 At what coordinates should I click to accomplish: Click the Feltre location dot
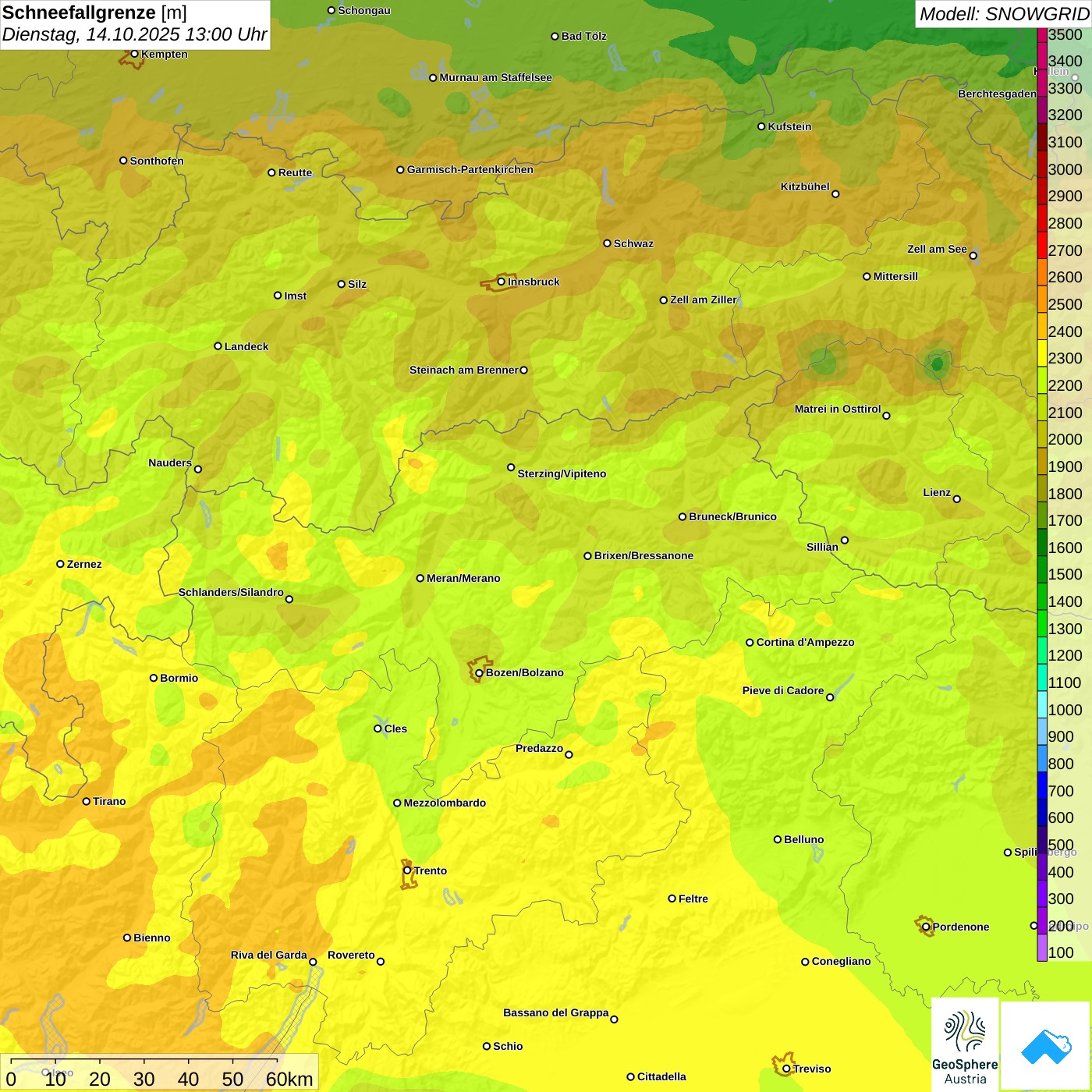tap(672, 899)
